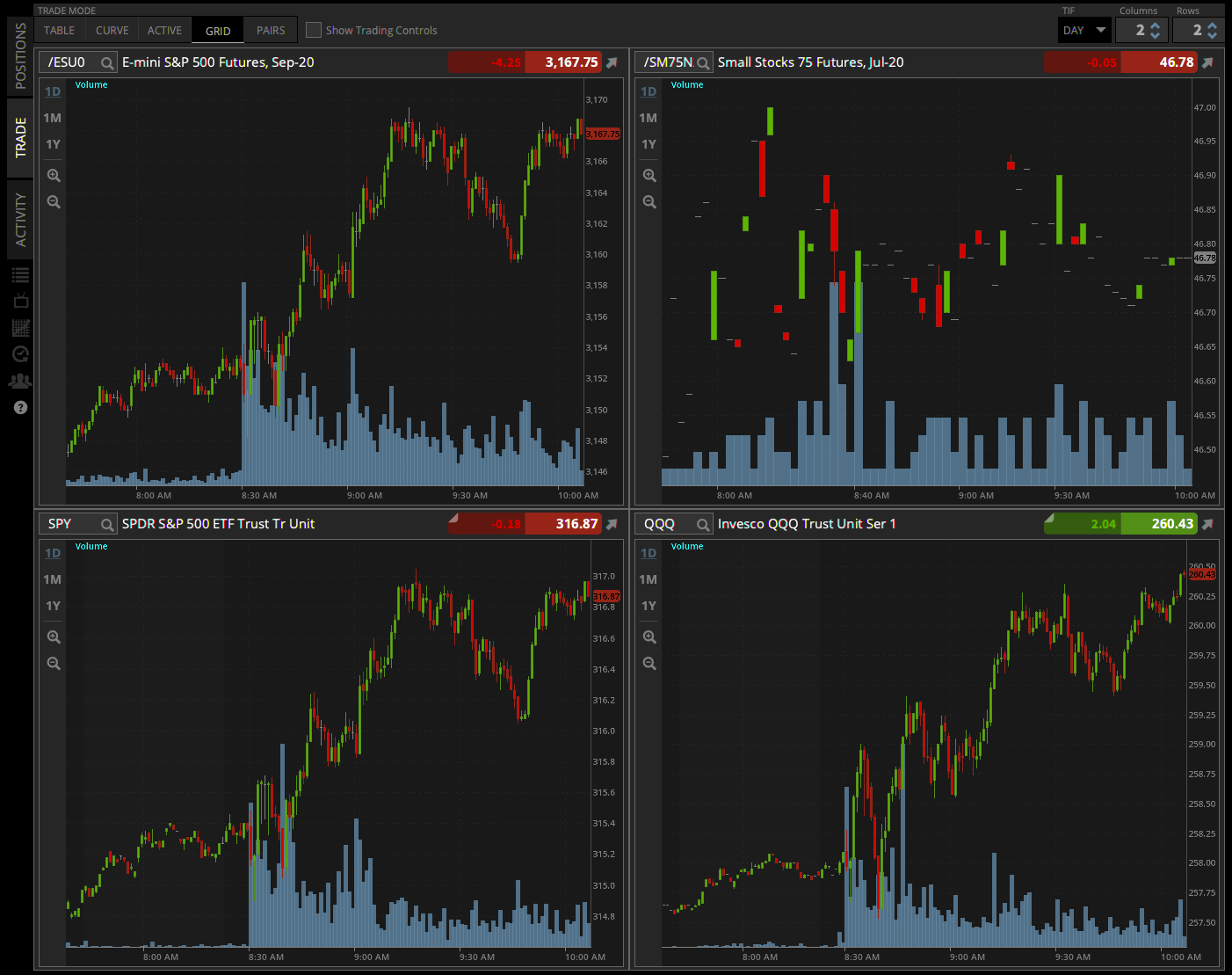Viewport: 1232px width, 975px height.
Task: Click the live news TV icon in sidebar
Action: point(20,299)
